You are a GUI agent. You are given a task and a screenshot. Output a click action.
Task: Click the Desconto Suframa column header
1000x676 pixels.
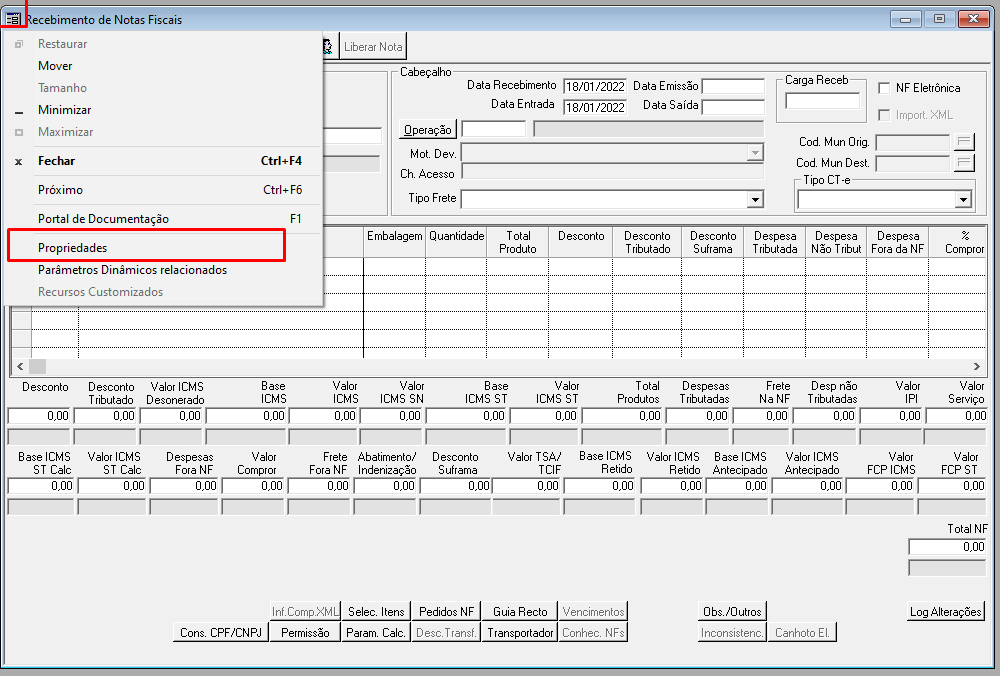712,242
